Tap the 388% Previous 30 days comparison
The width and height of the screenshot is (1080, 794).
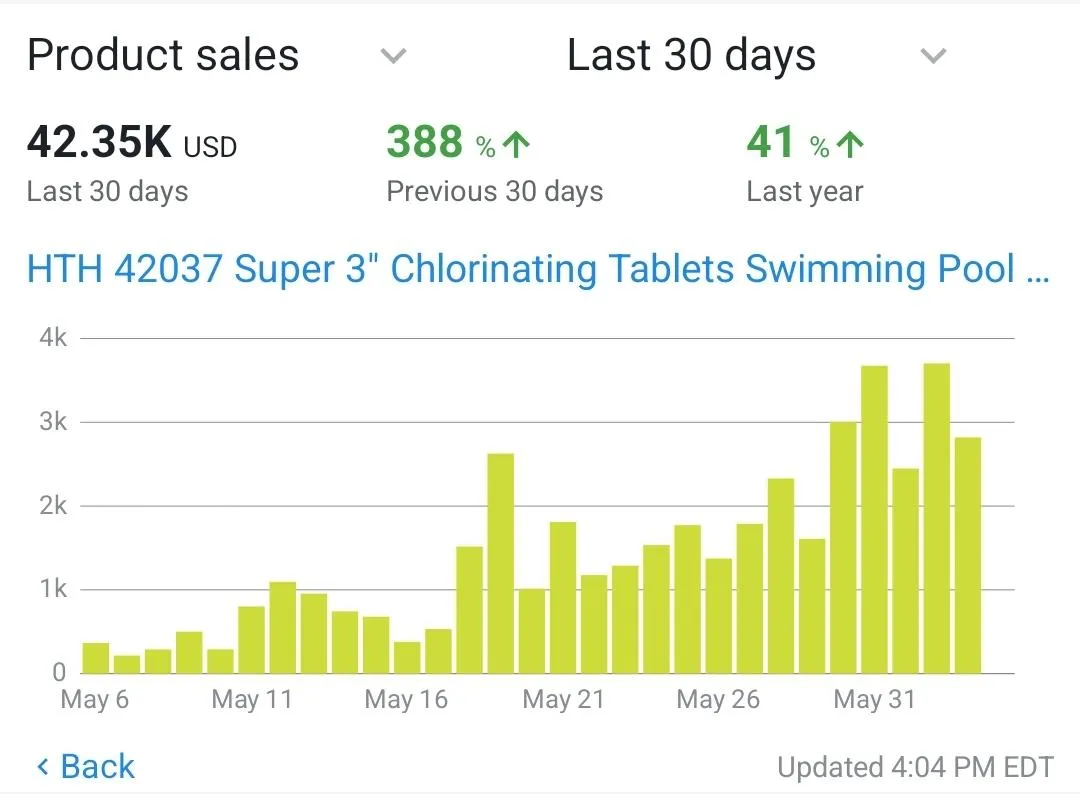tap(458, 145)
